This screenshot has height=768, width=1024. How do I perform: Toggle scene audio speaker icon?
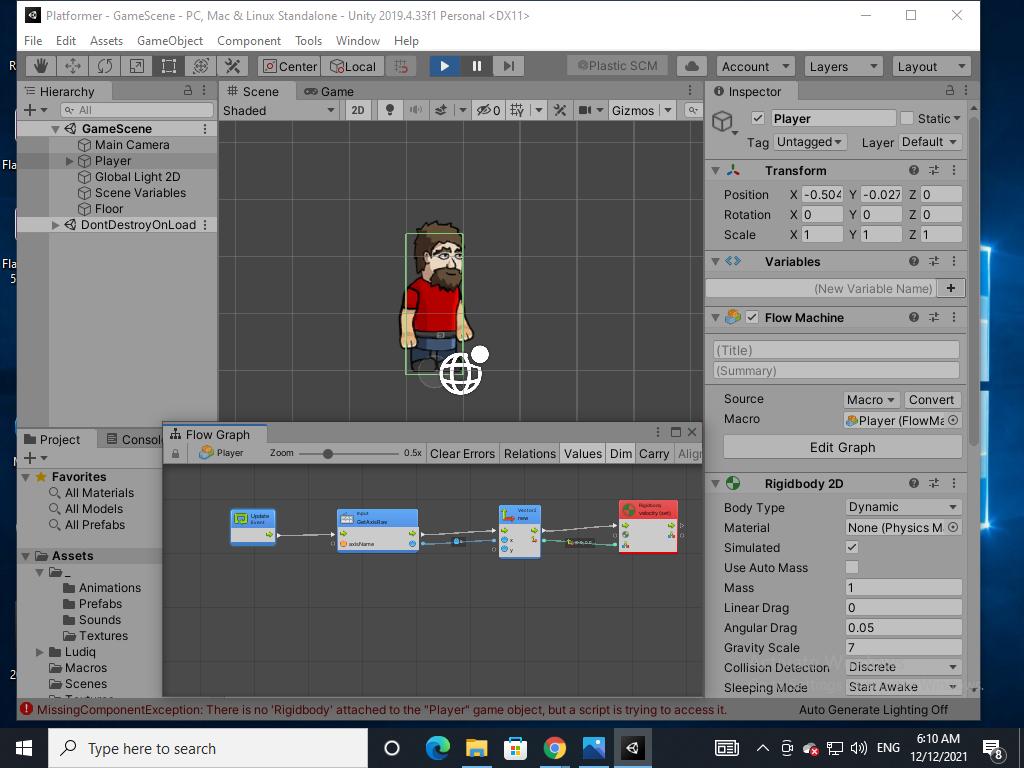(415, 110)
